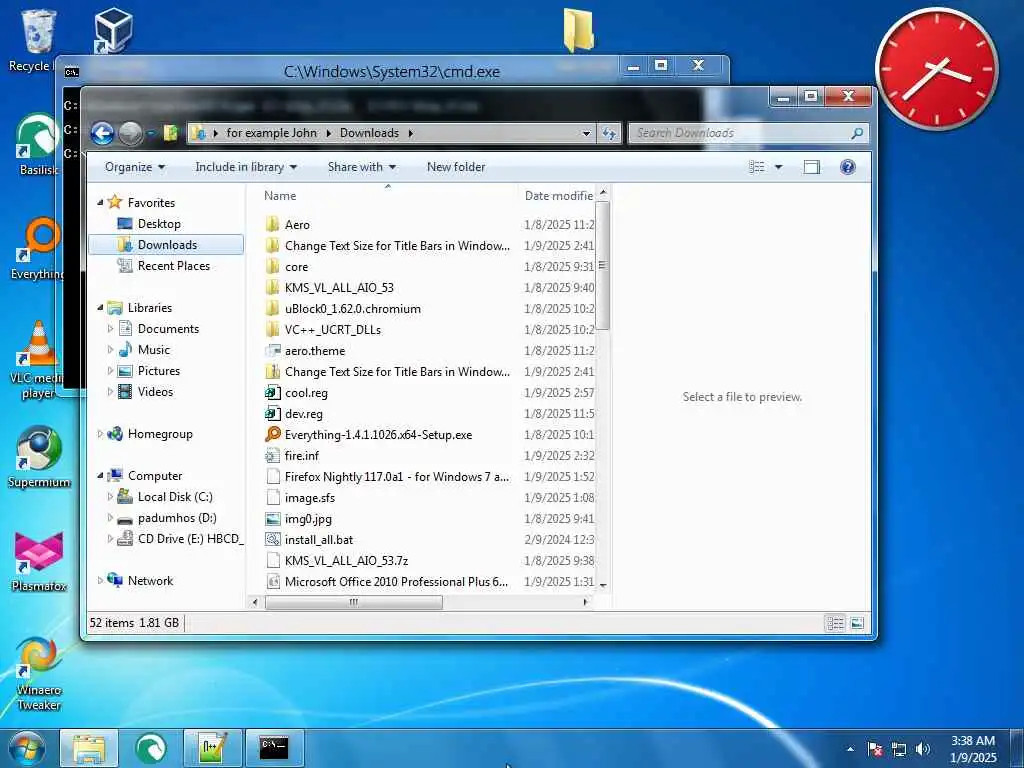Screen dimensions: 1024x768
Task: Select the uBlock0_1.62.0.chromium folder
Action: coord(353,308)
